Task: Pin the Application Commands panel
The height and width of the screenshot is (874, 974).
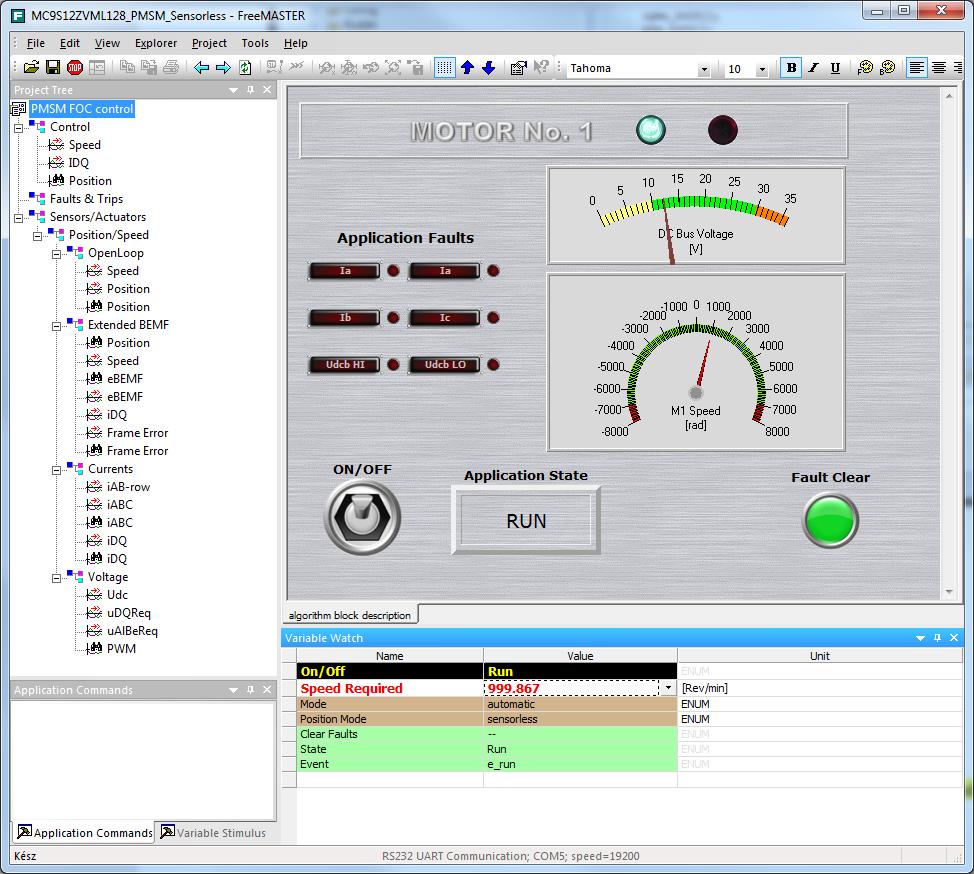Action: tap(250, 690)
